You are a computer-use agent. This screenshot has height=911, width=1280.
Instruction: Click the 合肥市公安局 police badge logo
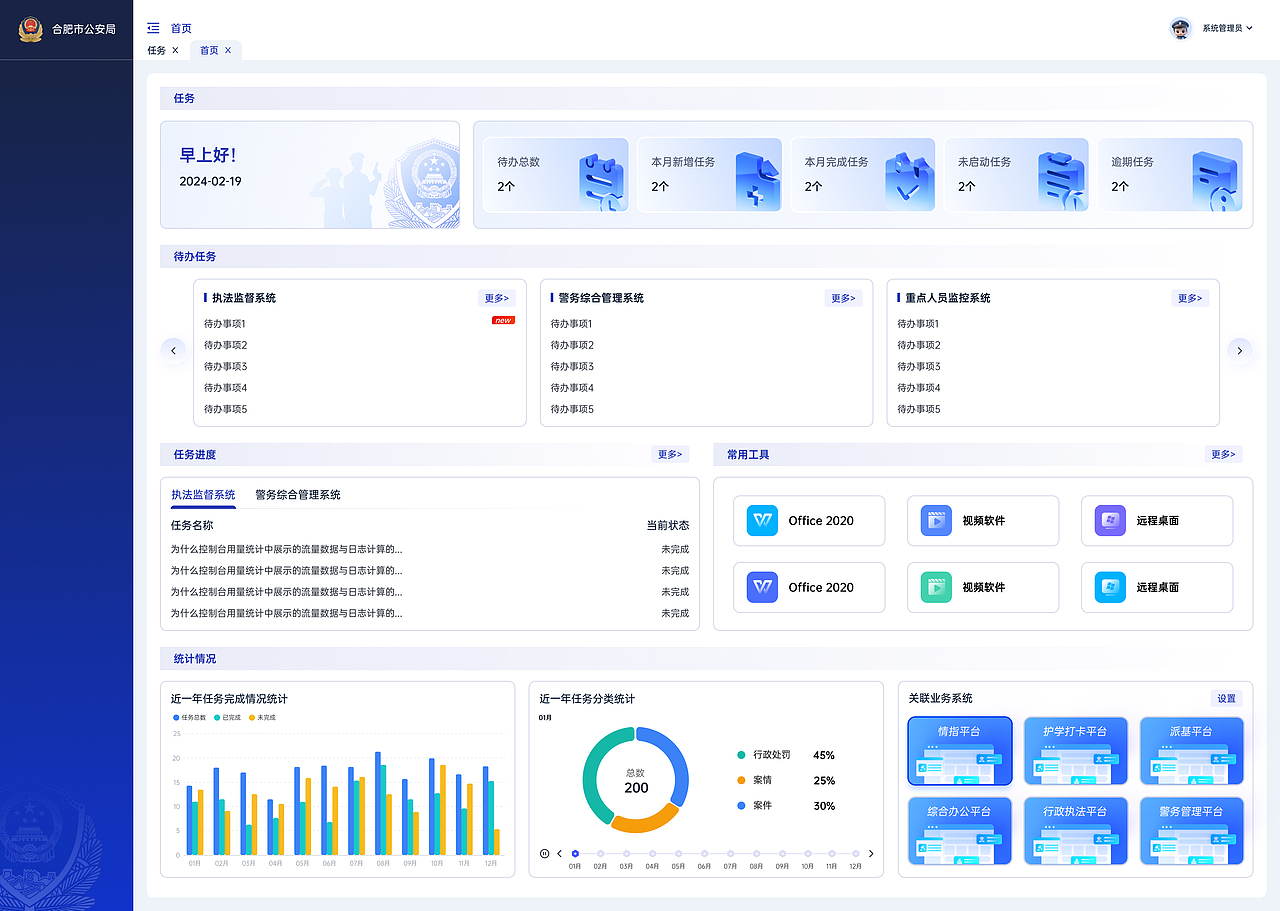click(x=31, y=29)
